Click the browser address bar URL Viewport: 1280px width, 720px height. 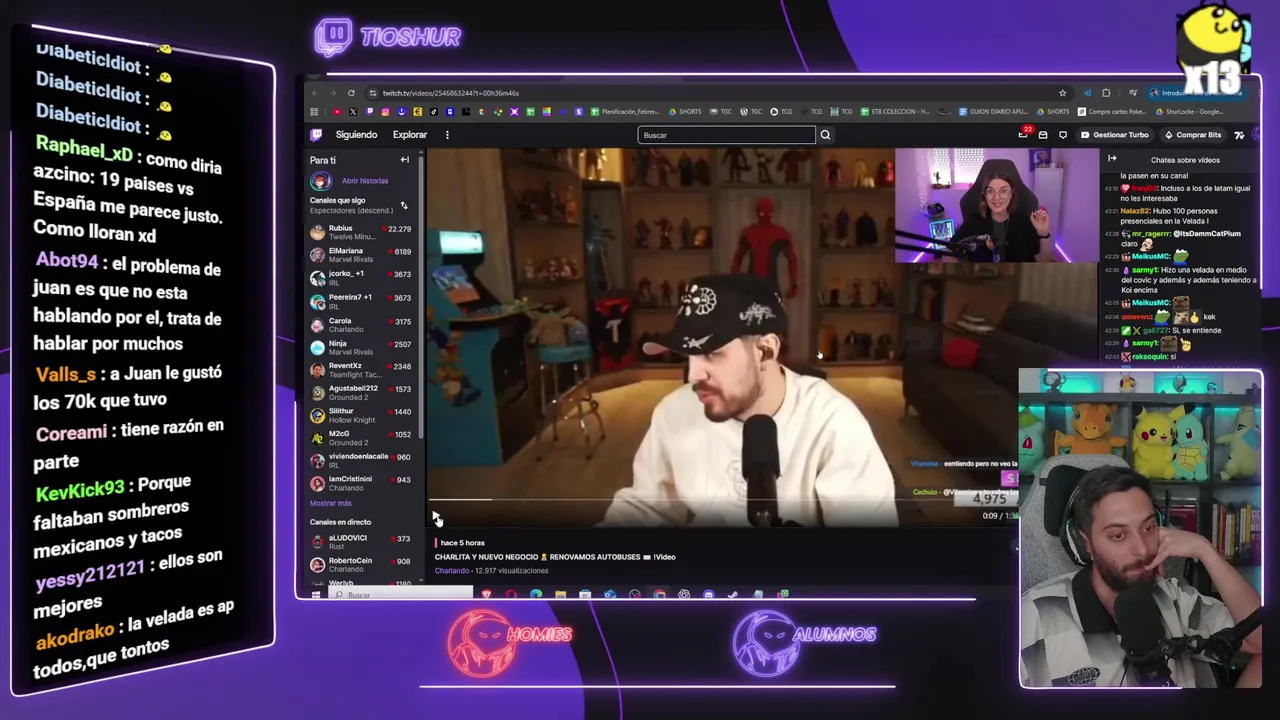(450, 93)
